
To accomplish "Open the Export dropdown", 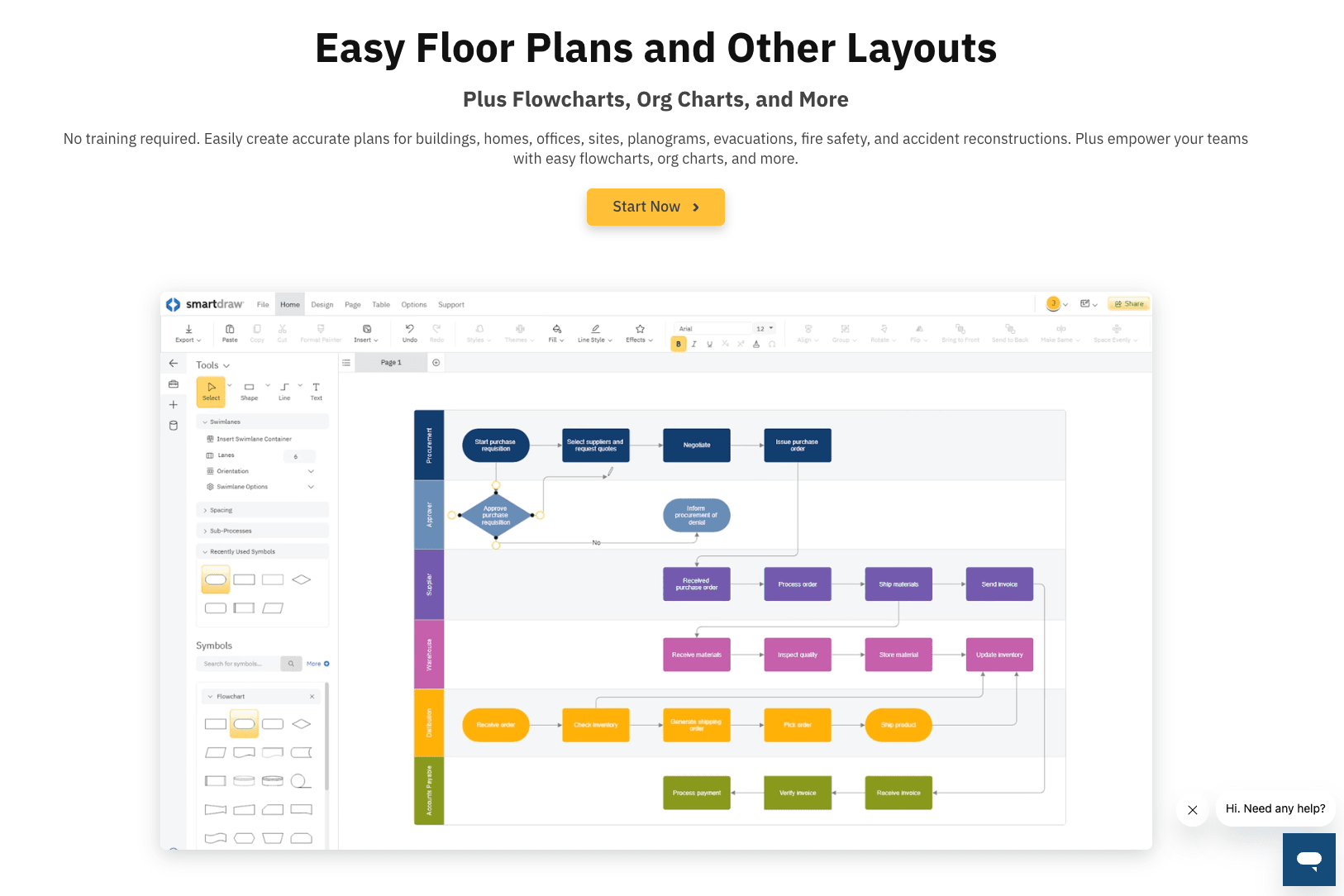I will point(188,334).
